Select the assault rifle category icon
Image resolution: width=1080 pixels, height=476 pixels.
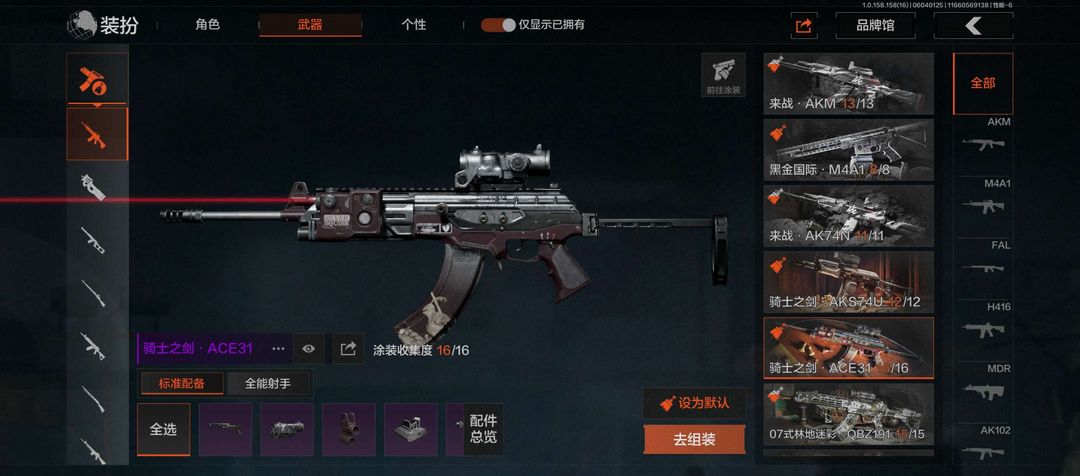click(x=97, y=134)
